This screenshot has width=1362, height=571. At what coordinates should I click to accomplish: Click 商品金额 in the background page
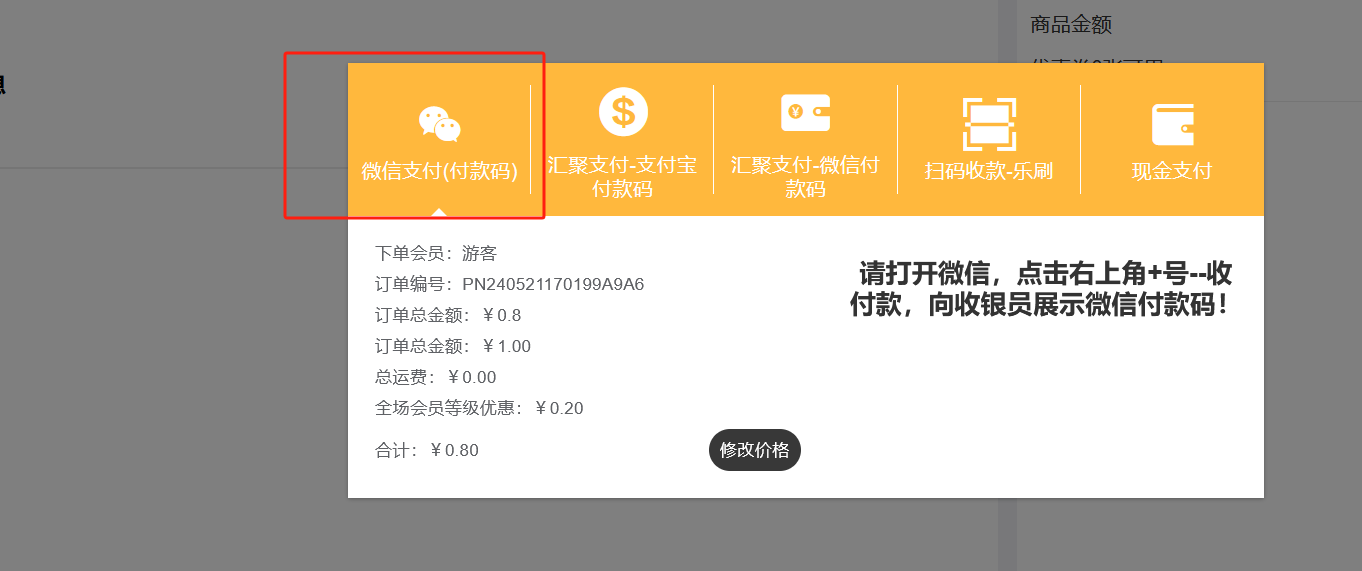pyautogui.click(x=1071, y=25)
